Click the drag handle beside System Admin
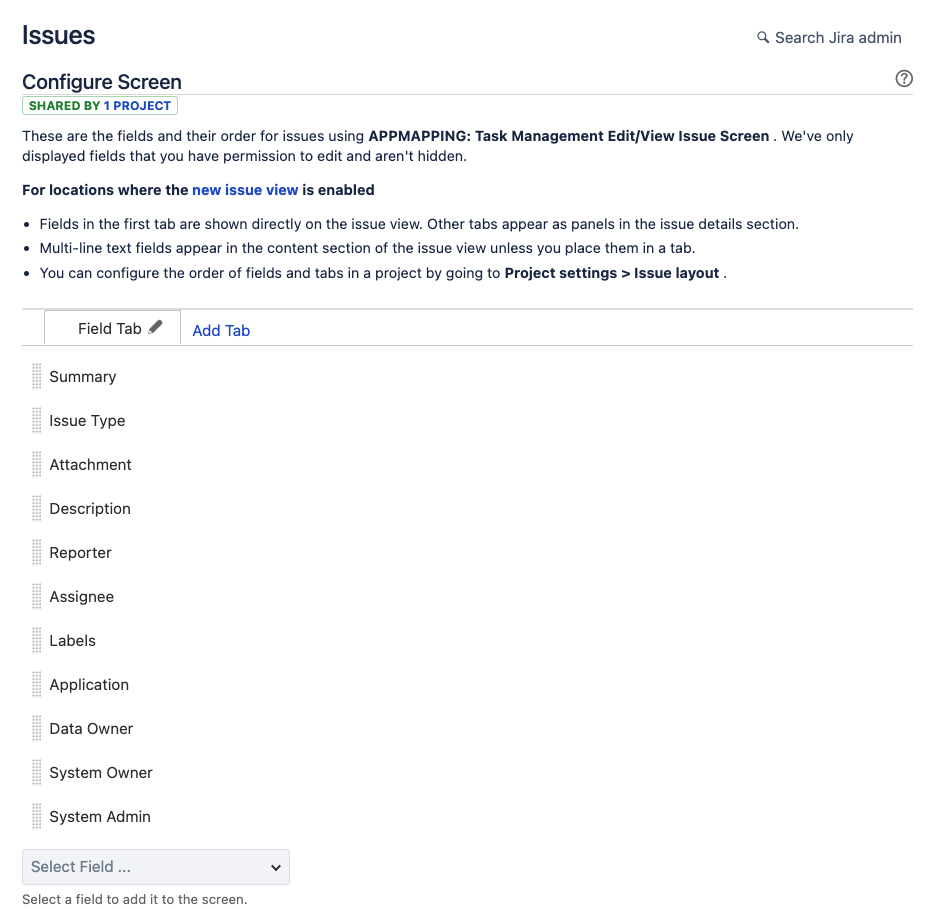The width and height of the screenshot is (931, 909). [x=37, y=816]
